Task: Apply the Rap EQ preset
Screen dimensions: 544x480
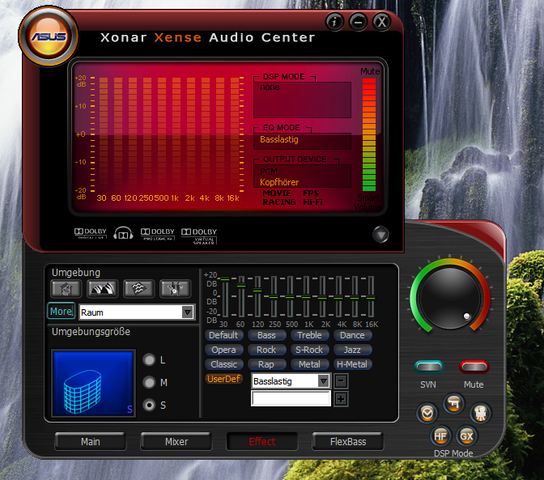Action: [x=266, y=364]
